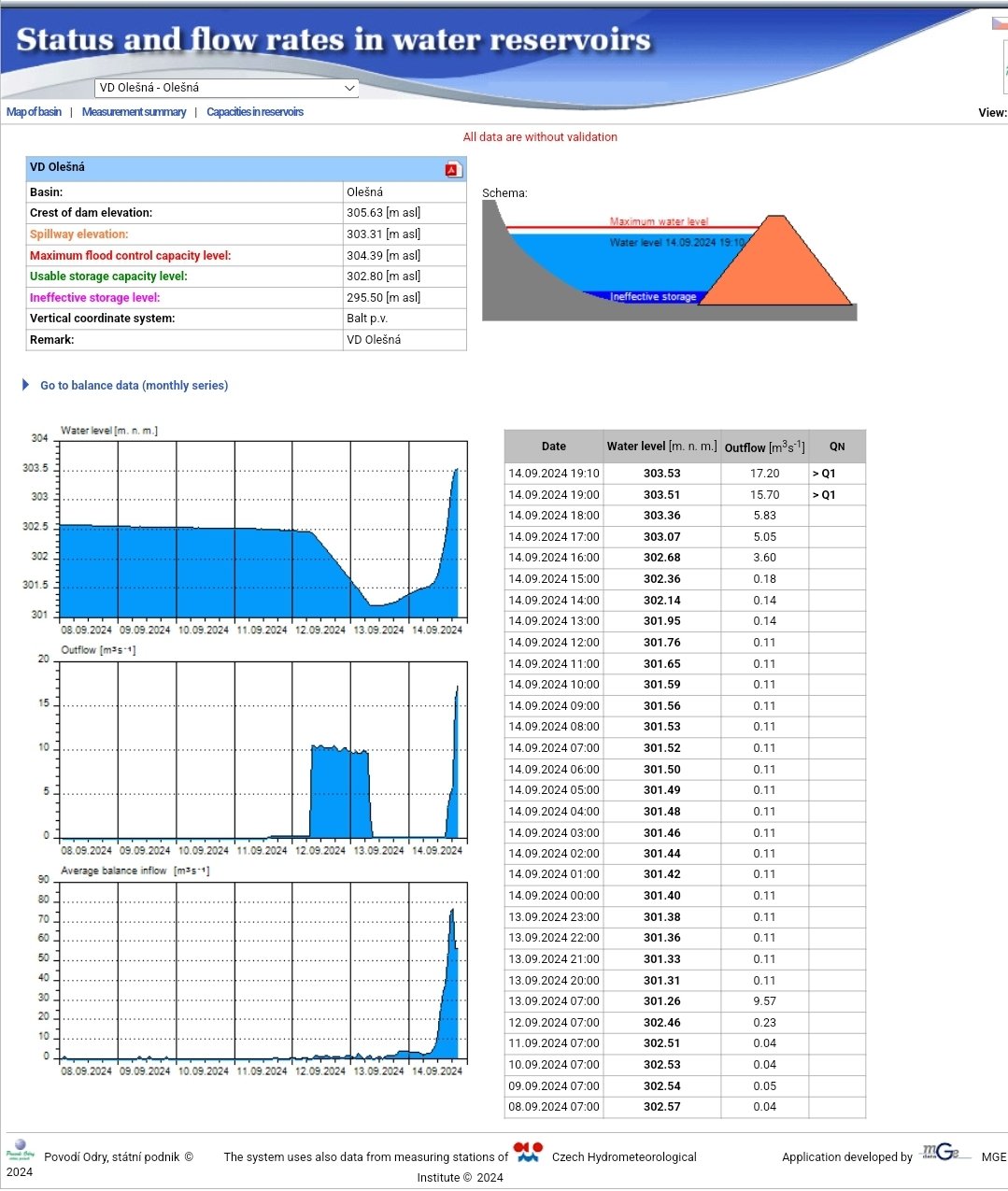Viewport: 1008px width, 1191px height.
Task: Click the Water level column header
Action: [661, 447]
